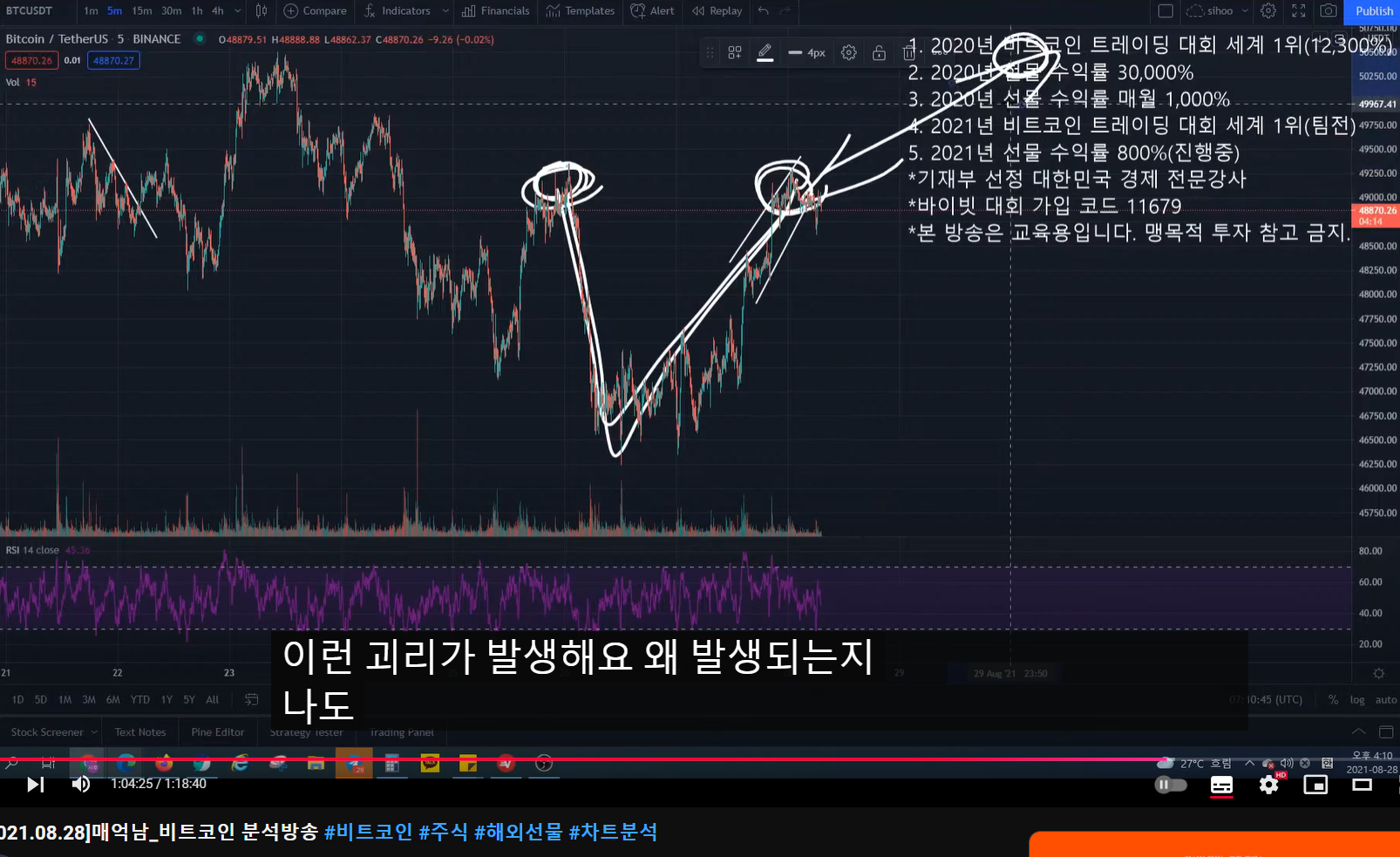Image resolution: width=1400 pixels, height=857 pixels.
Task: Open the candlestick chart type selector
Action: (261, 11)
